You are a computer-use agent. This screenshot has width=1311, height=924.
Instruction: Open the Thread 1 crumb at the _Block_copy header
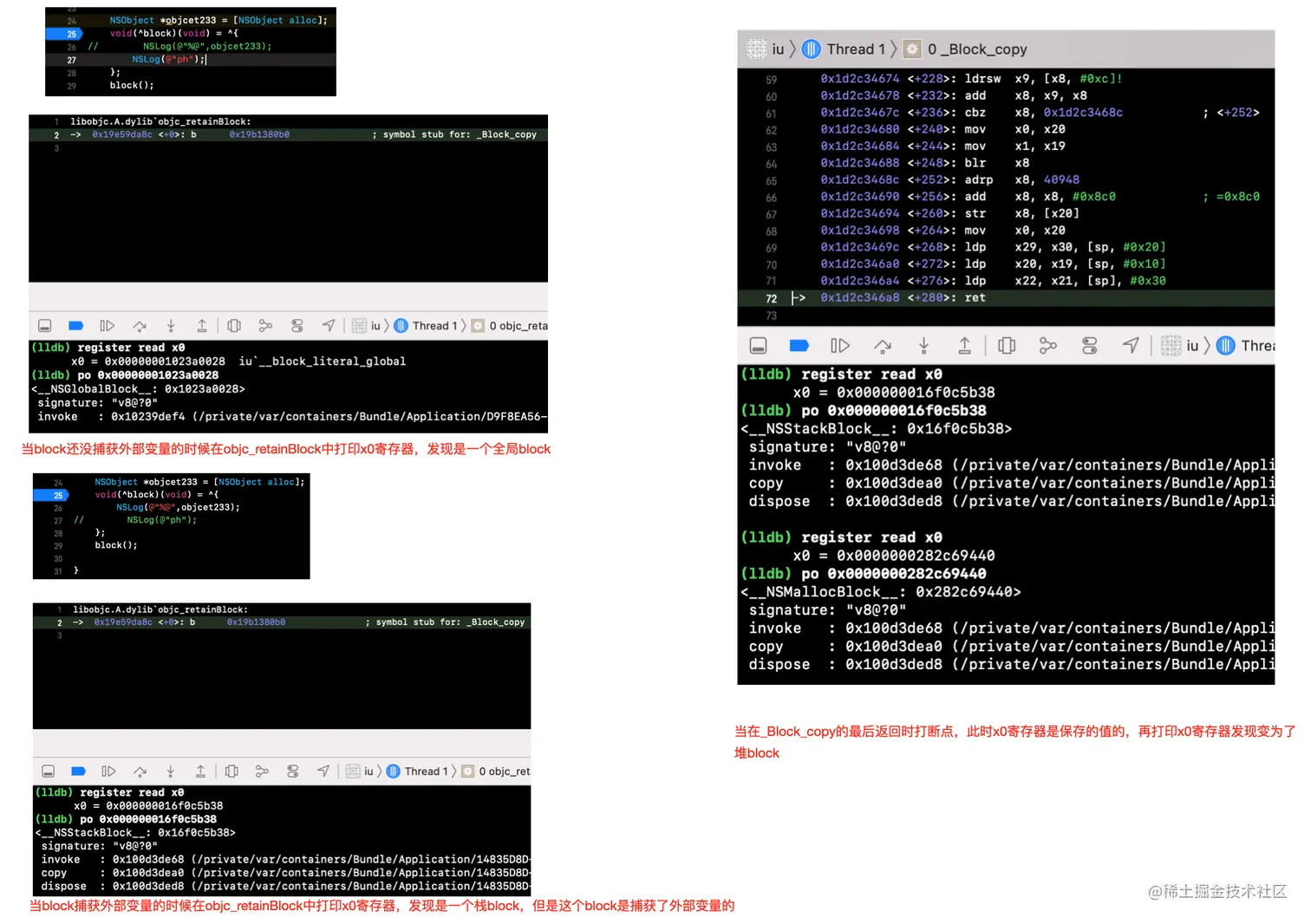point(844,49)
